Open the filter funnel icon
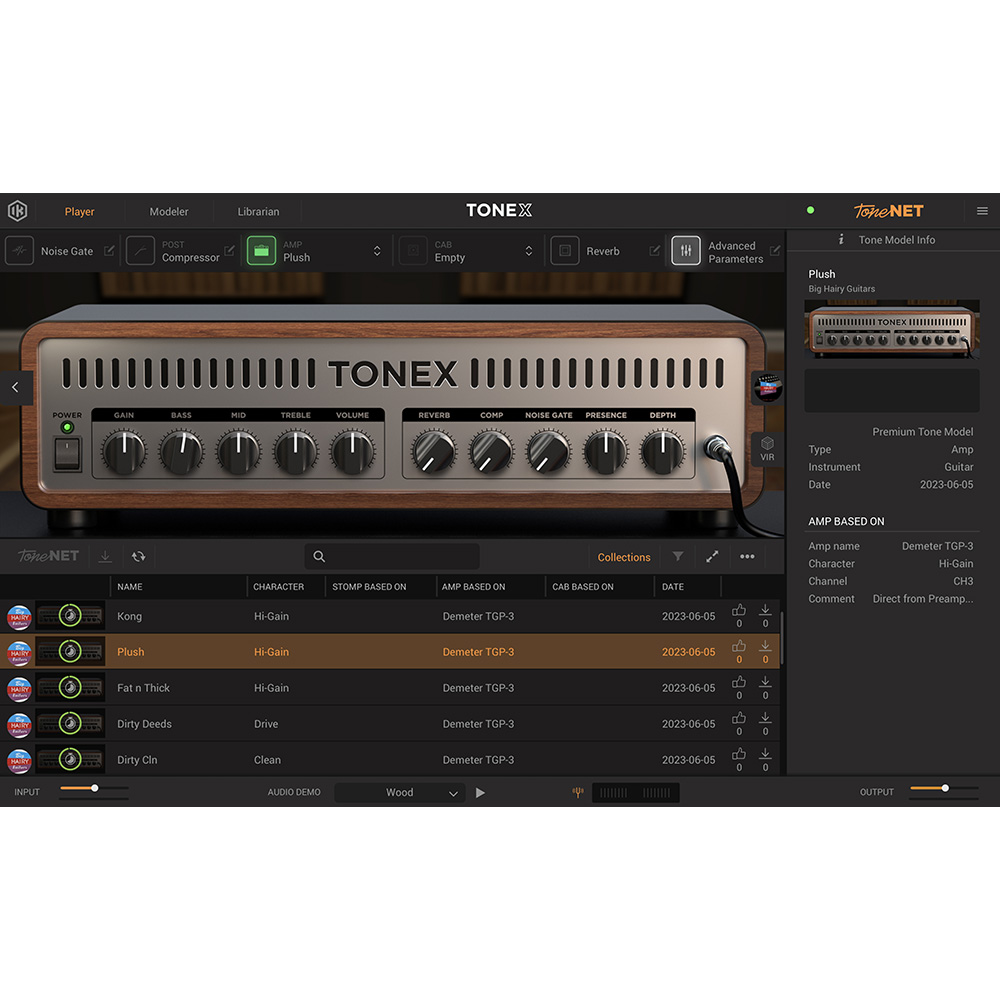Screen dimensions: 1000x1000 678,557
